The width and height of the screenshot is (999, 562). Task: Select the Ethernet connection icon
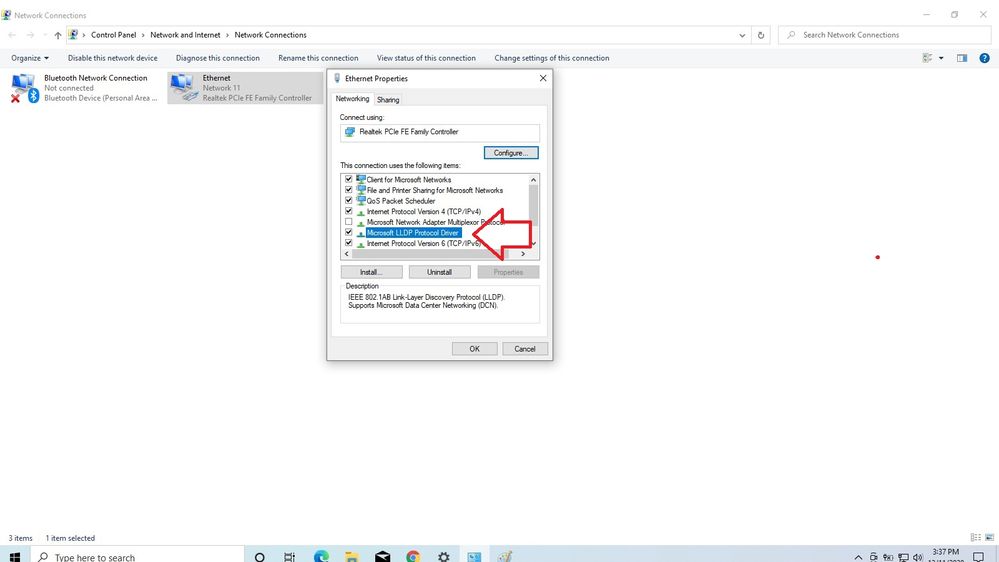[184, 87]
